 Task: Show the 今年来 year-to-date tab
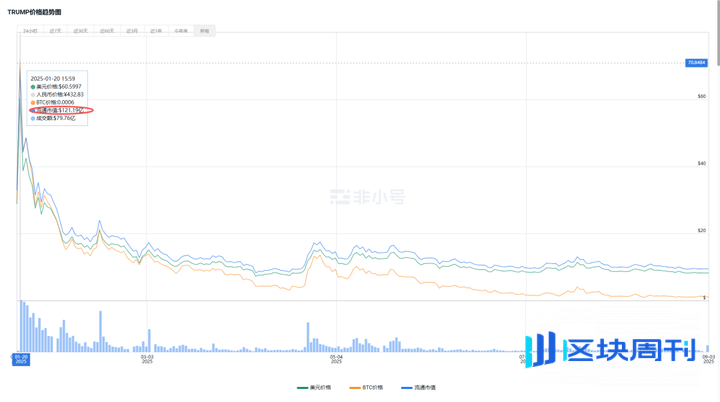[181, 31]
